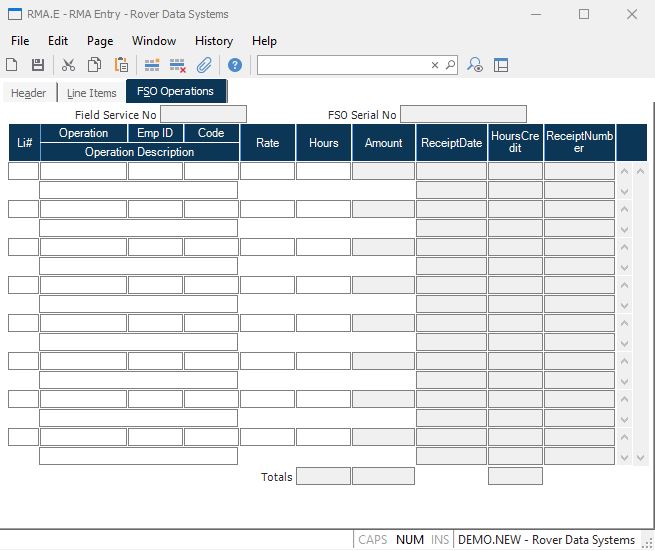The image size is (655, 551).
Task: Click the delete row icon
Action: point(178,65)
